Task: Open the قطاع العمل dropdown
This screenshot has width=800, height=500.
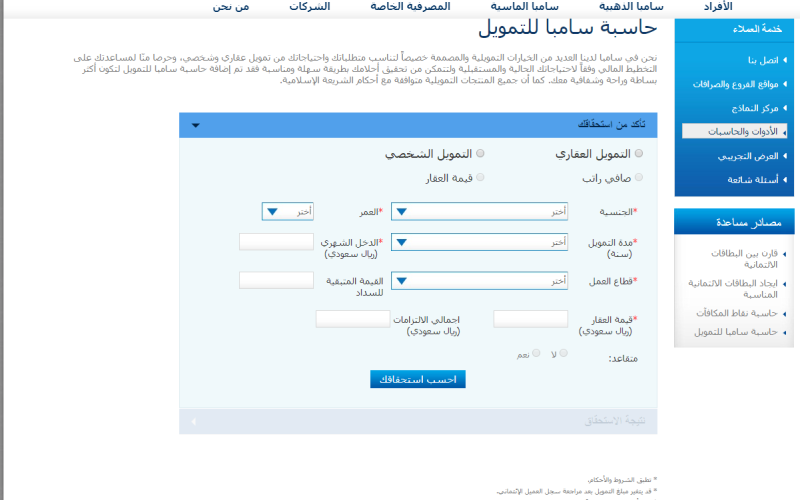Action: pos(480,281)
